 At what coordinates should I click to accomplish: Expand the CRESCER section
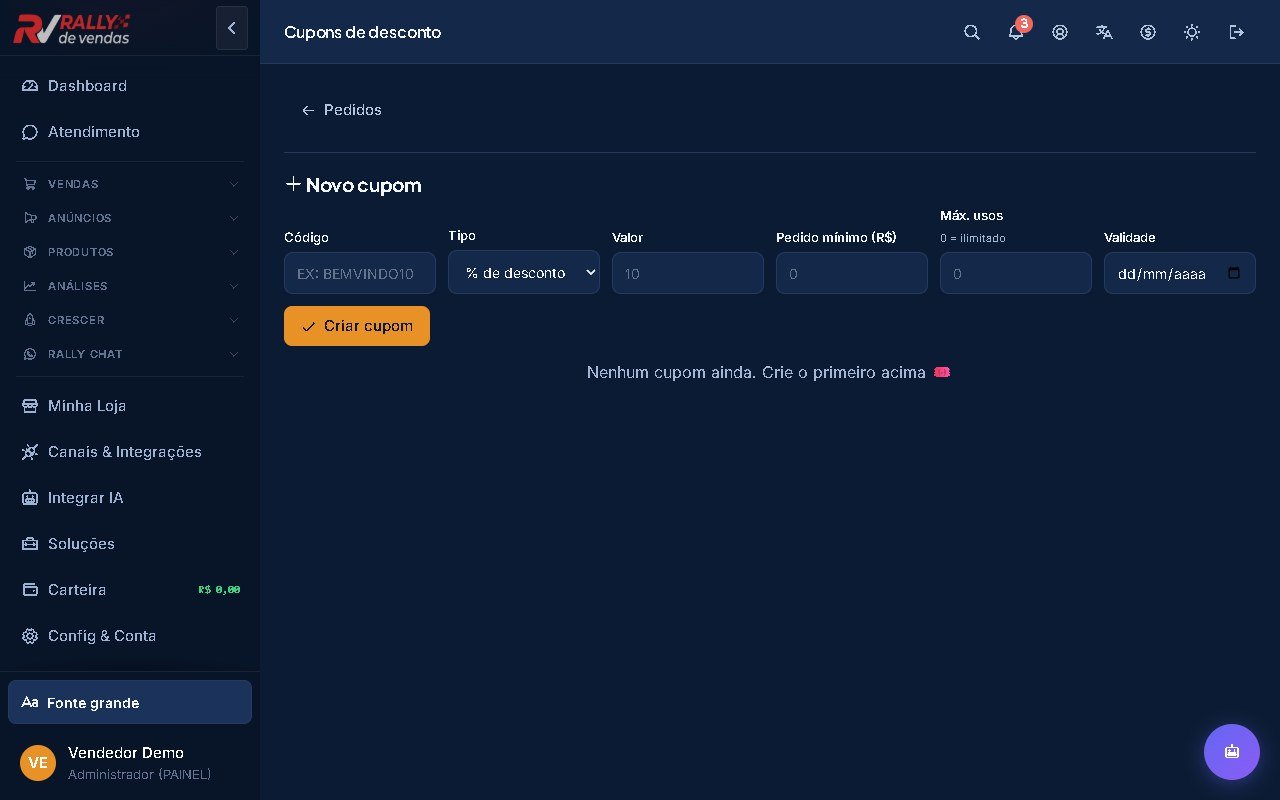(130, 320)
